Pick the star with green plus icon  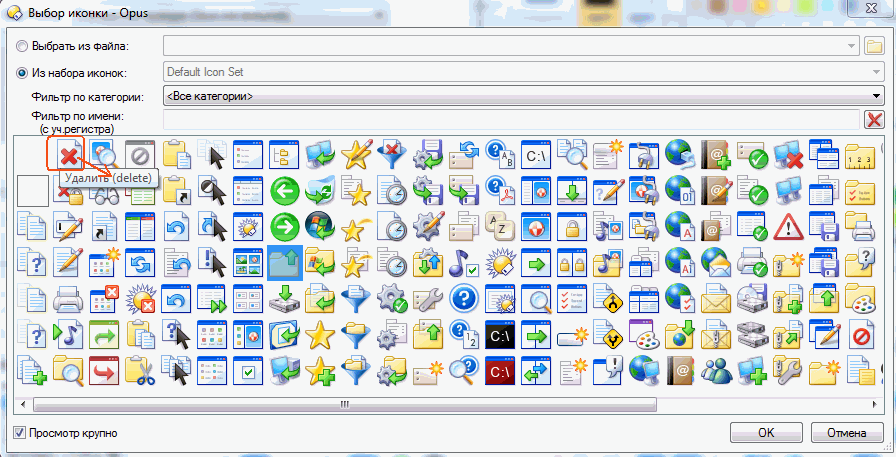pos(320,370)
